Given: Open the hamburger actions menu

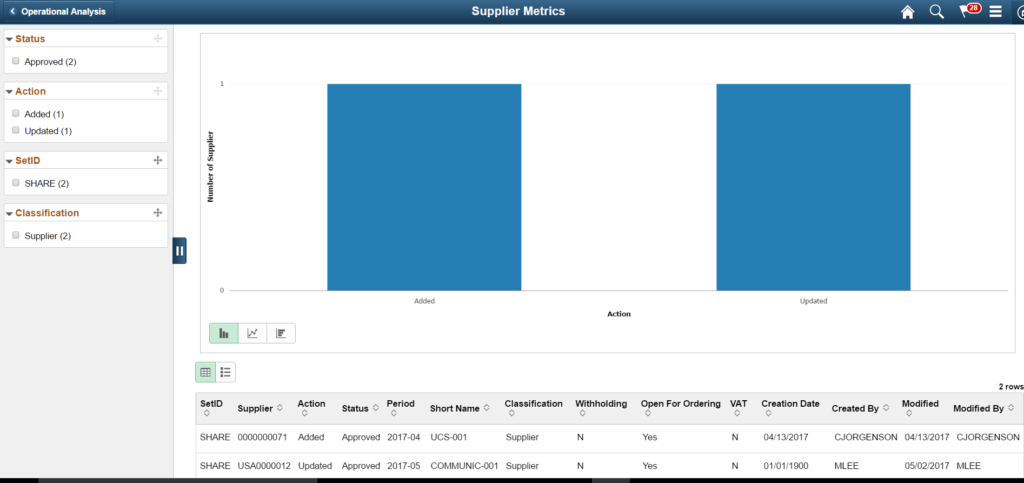Looking at the screenshot, I should pos(995,12).
